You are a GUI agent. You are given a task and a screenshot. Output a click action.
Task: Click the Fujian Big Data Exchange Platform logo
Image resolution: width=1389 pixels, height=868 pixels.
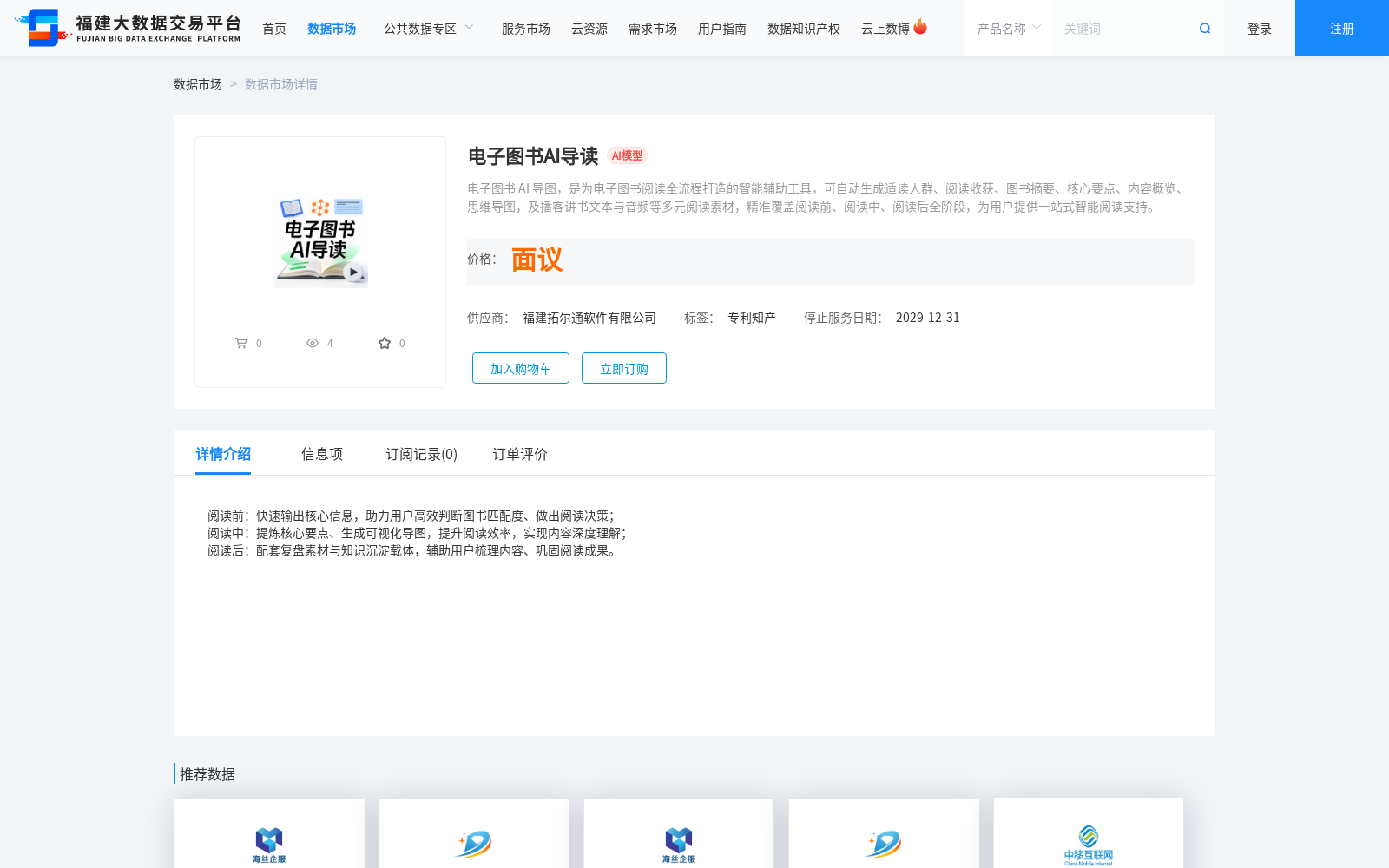point(128,28)
